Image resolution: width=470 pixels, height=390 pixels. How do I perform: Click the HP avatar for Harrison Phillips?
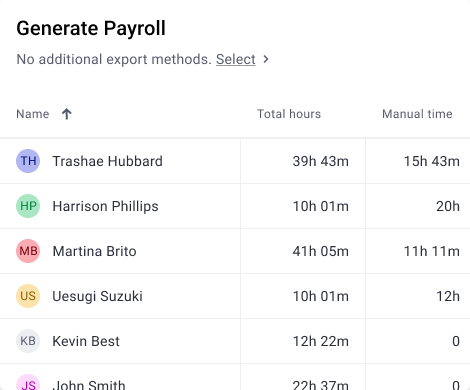[28, 206]
